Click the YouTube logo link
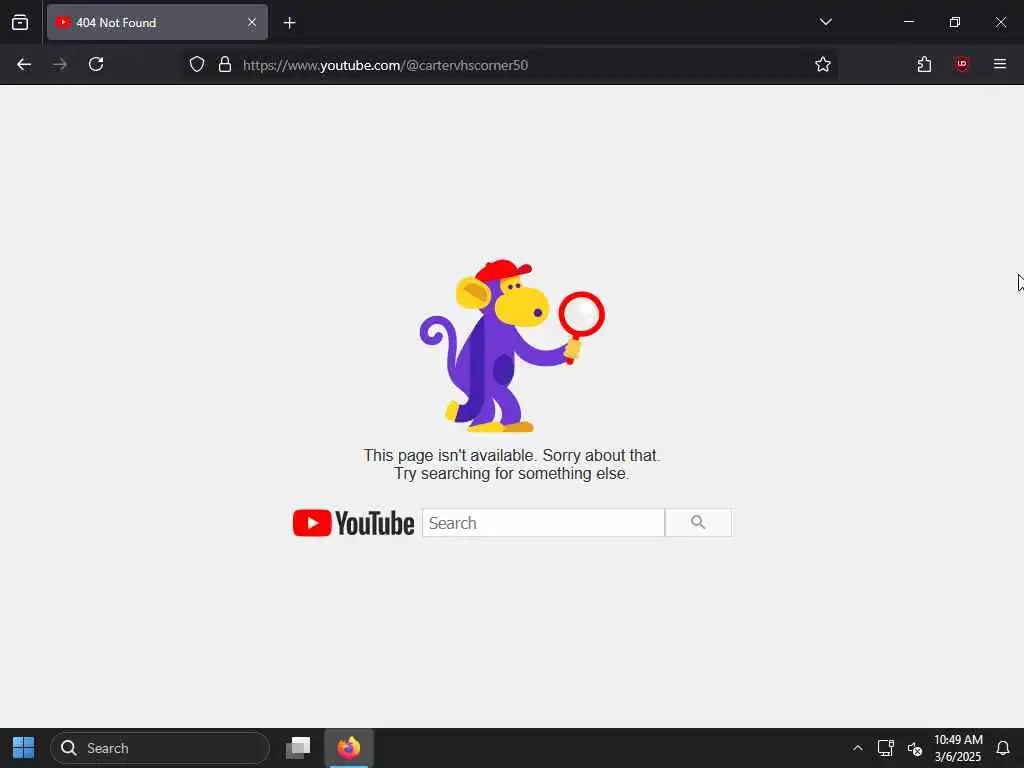 coord(353,523)
